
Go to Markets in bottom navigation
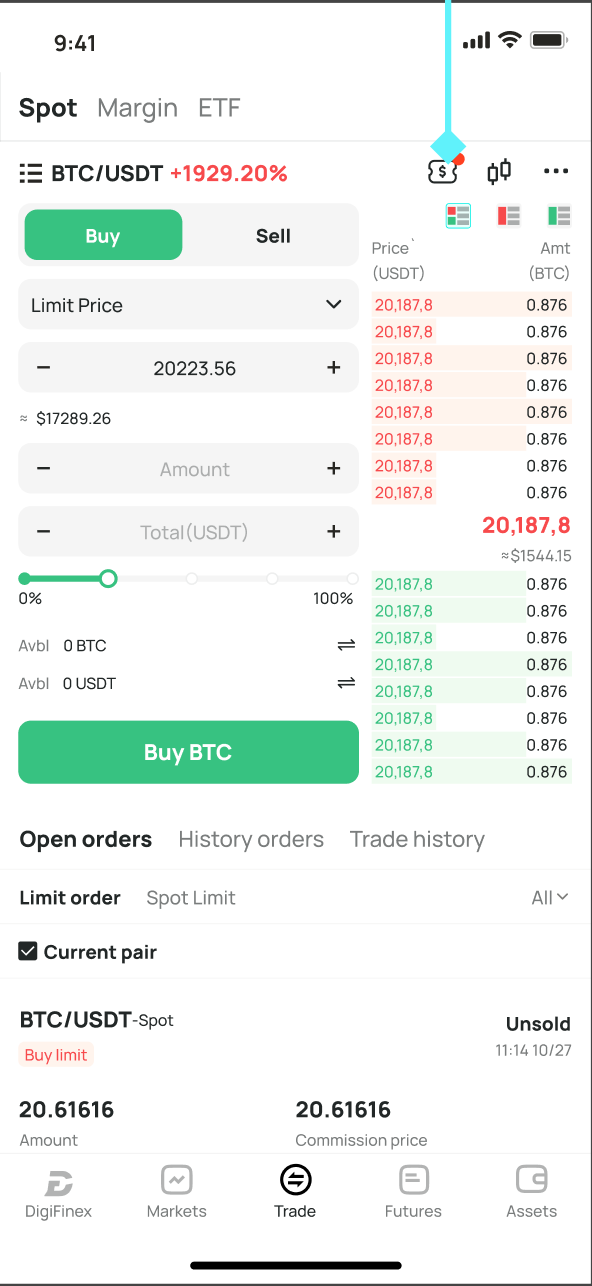click(177, 1192)
